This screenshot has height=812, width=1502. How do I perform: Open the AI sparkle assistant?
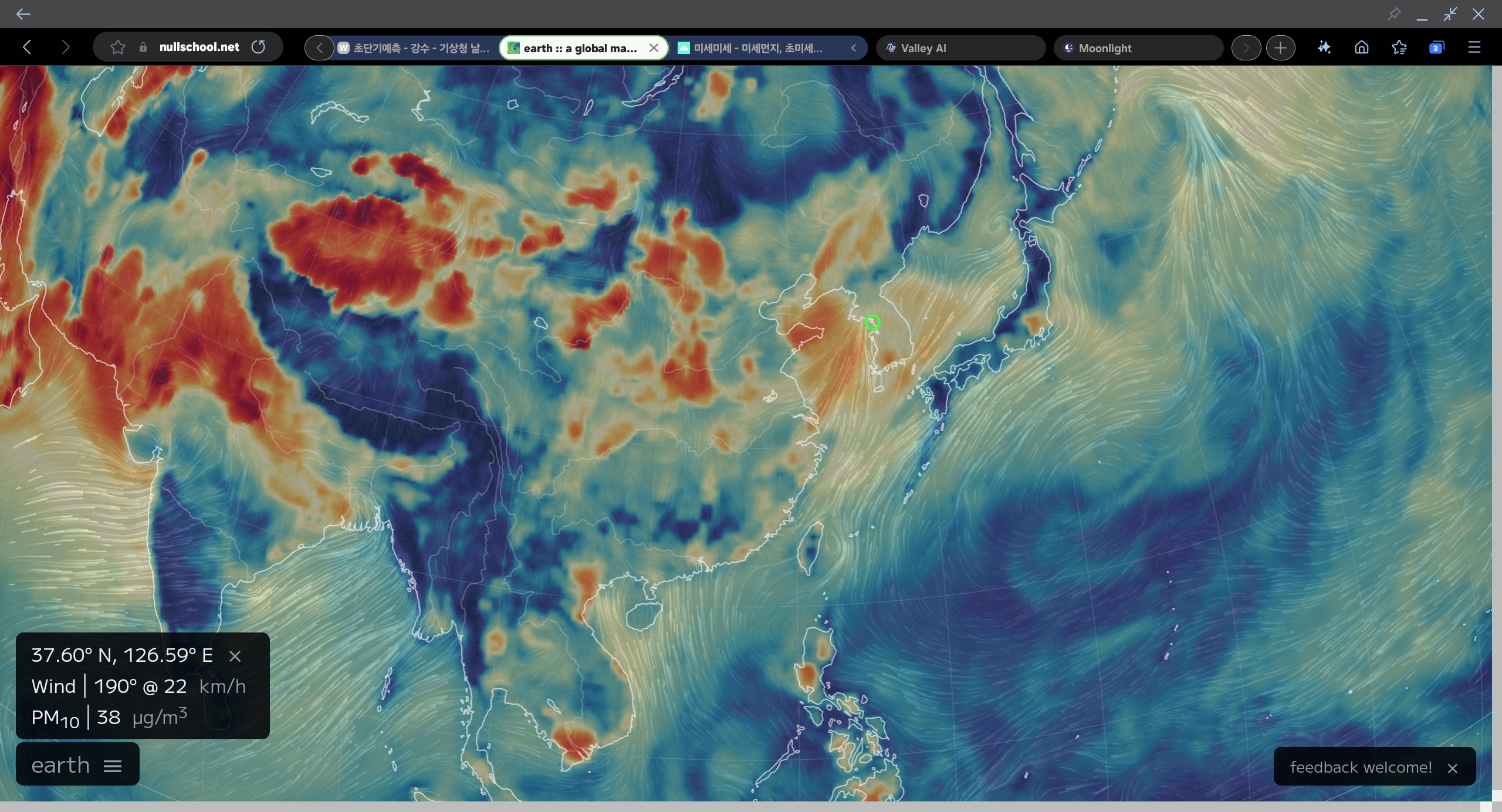pyautogui.click(x=1324, y=48)
